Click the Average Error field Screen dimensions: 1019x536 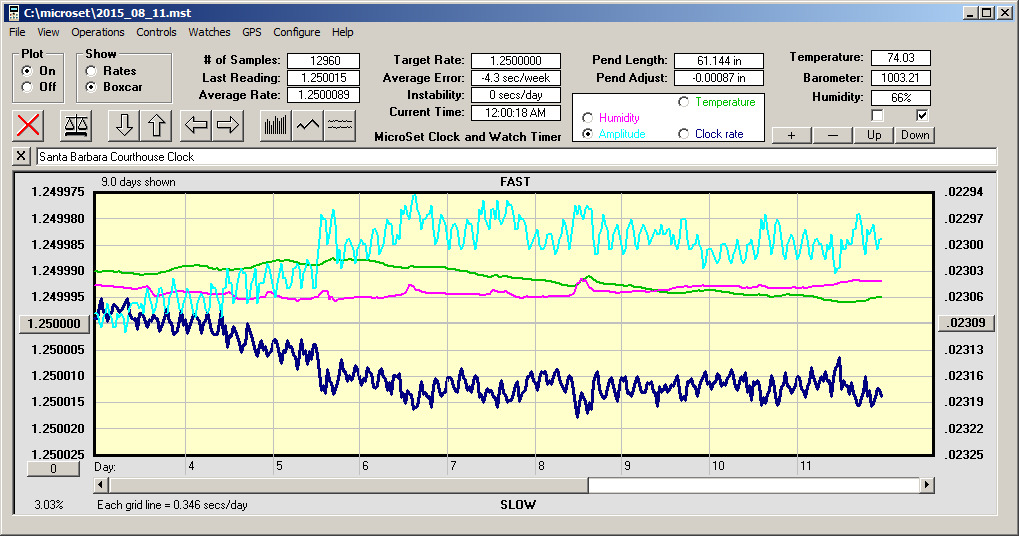point(516,78)
